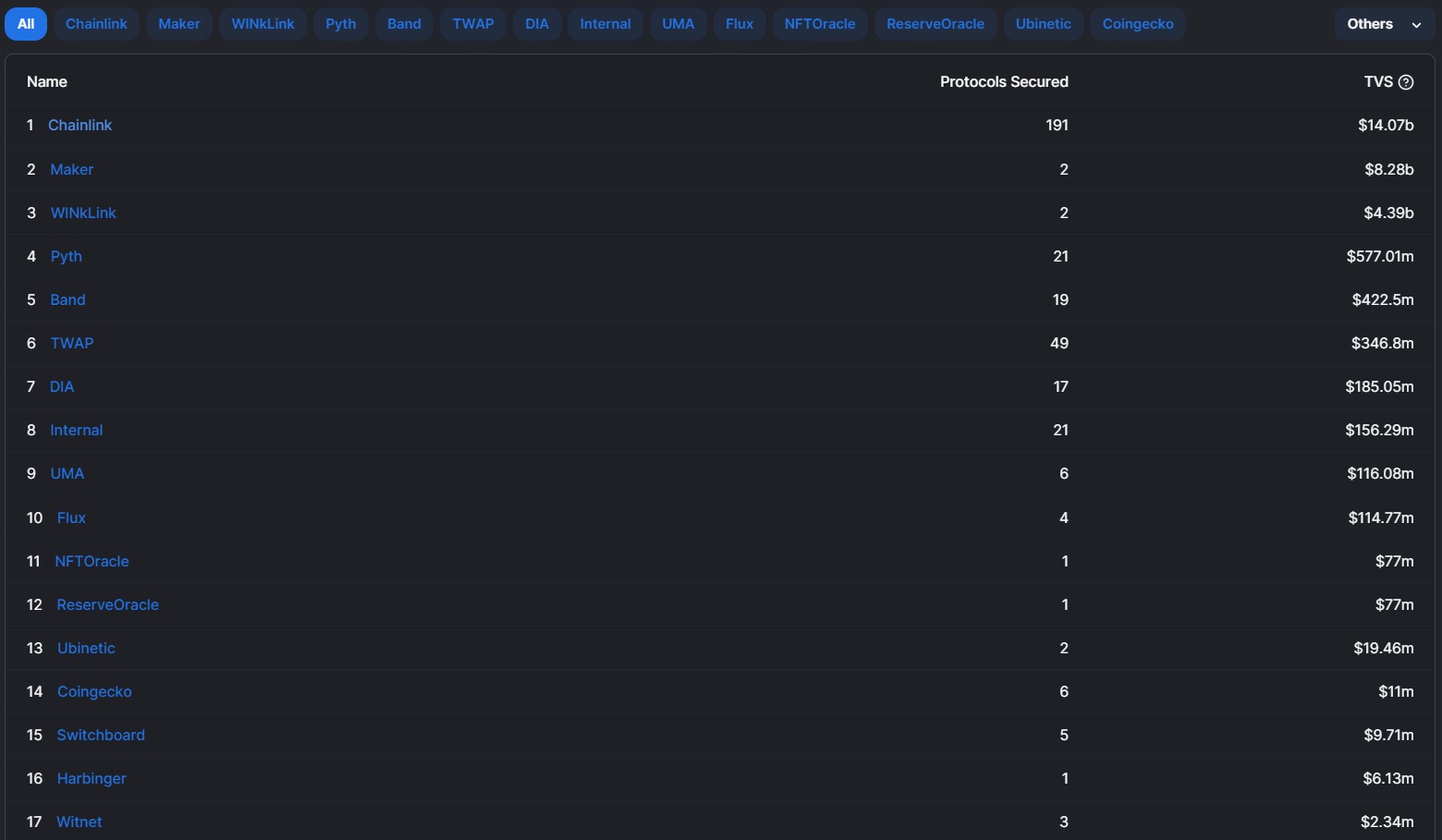The height and width of the screenshot is (840, 1442).
Task: Select the Ubinetic filter tab
Action: coord(1043,24)
